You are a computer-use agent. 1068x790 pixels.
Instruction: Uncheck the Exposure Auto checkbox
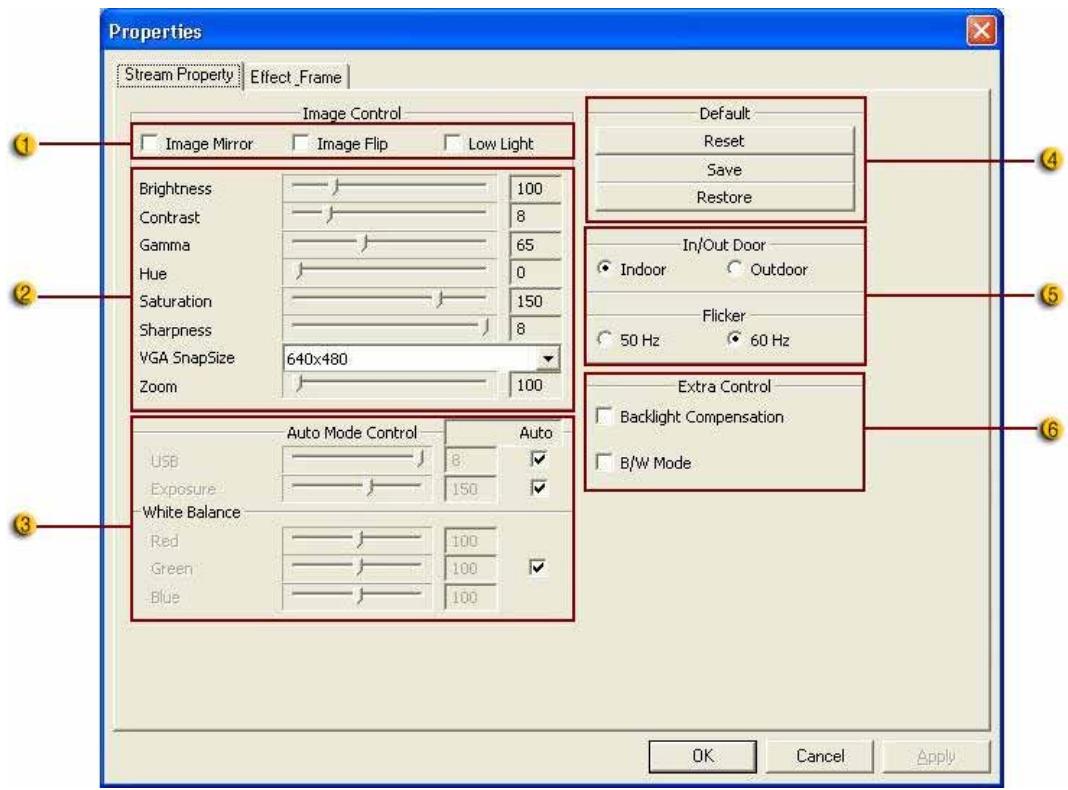tap(538, 488)
